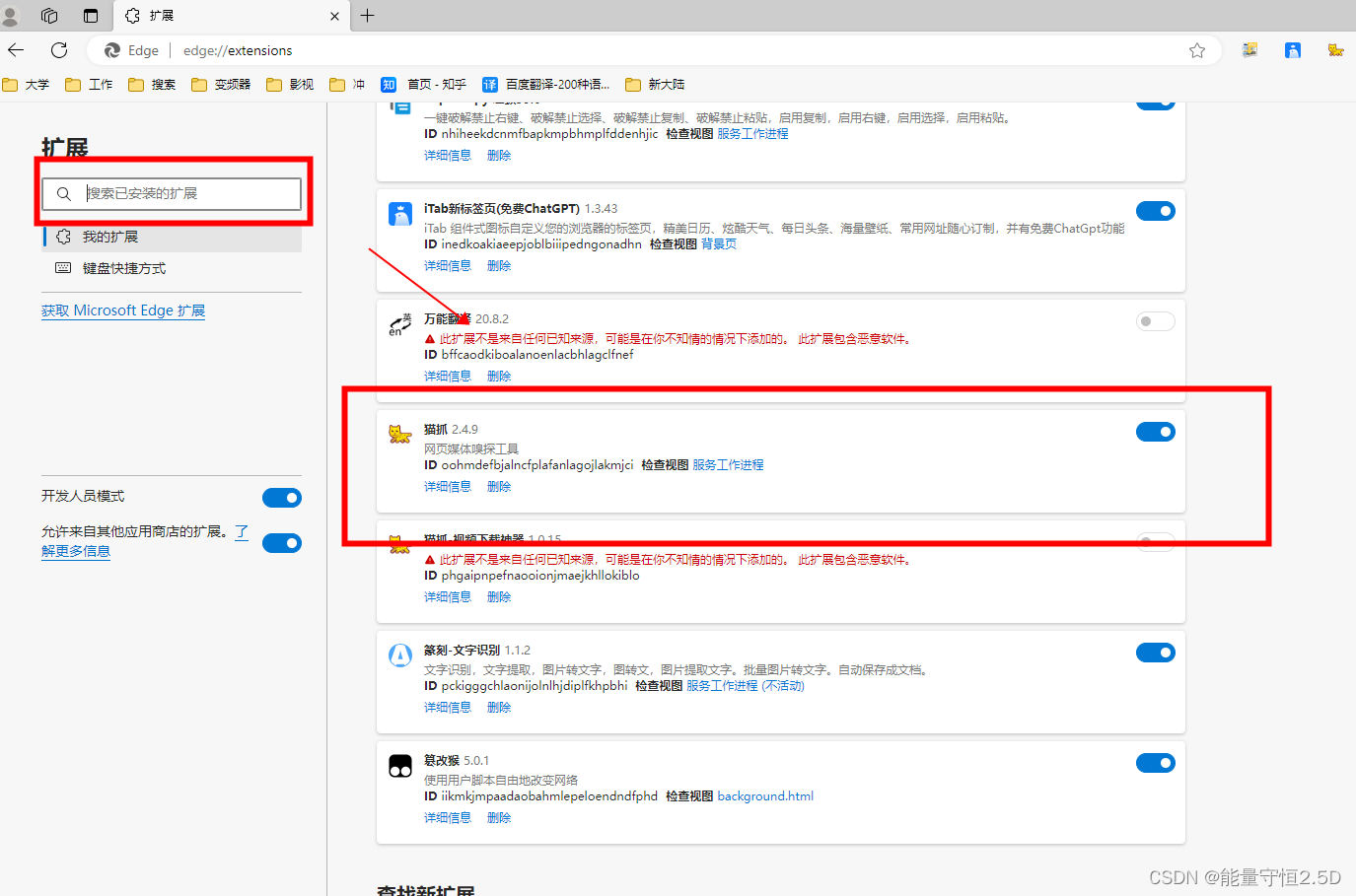Open the 影视 bookmarks folder

[290, 85]
